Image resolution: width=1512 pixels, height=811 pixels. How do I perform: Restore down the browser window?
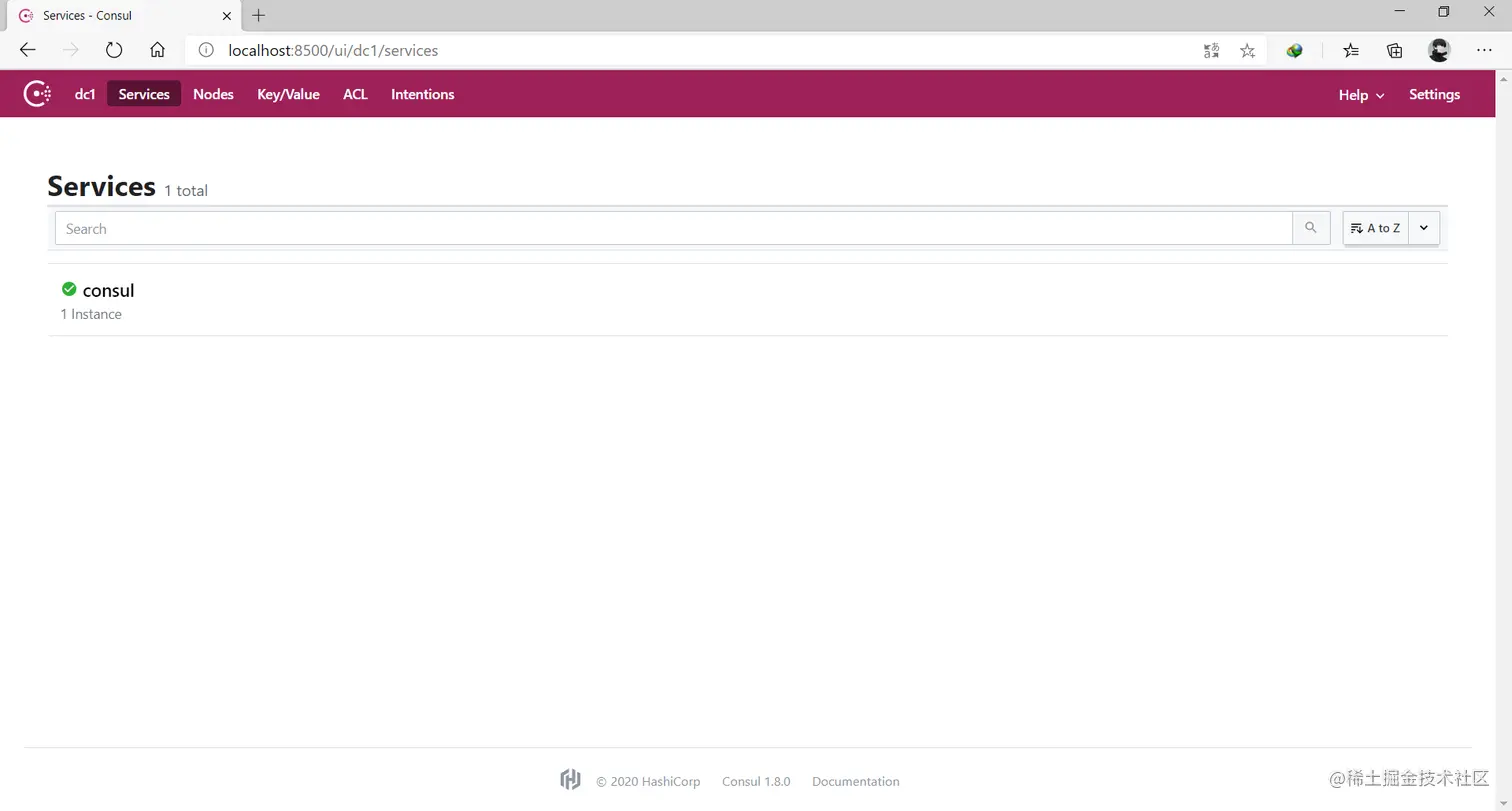[1443, 12]
